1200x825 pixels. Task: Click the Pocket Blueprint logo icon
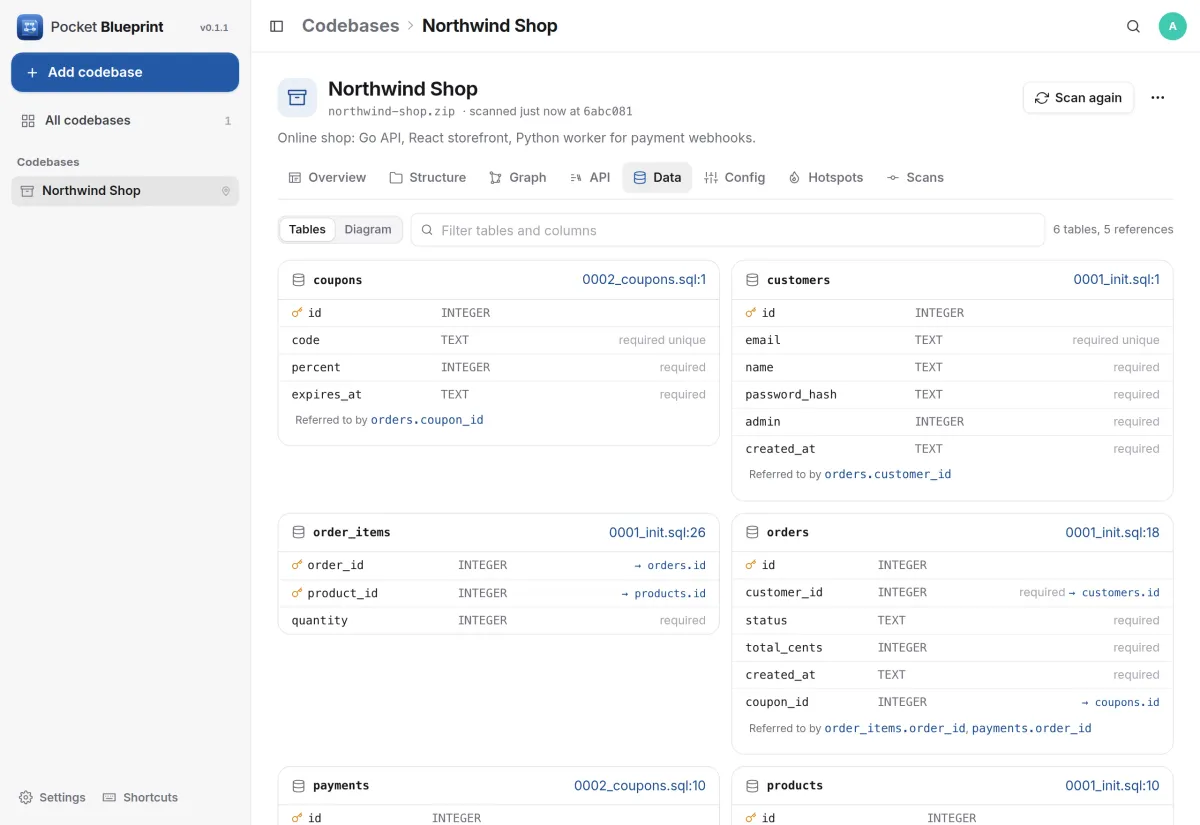coord(29,27)
